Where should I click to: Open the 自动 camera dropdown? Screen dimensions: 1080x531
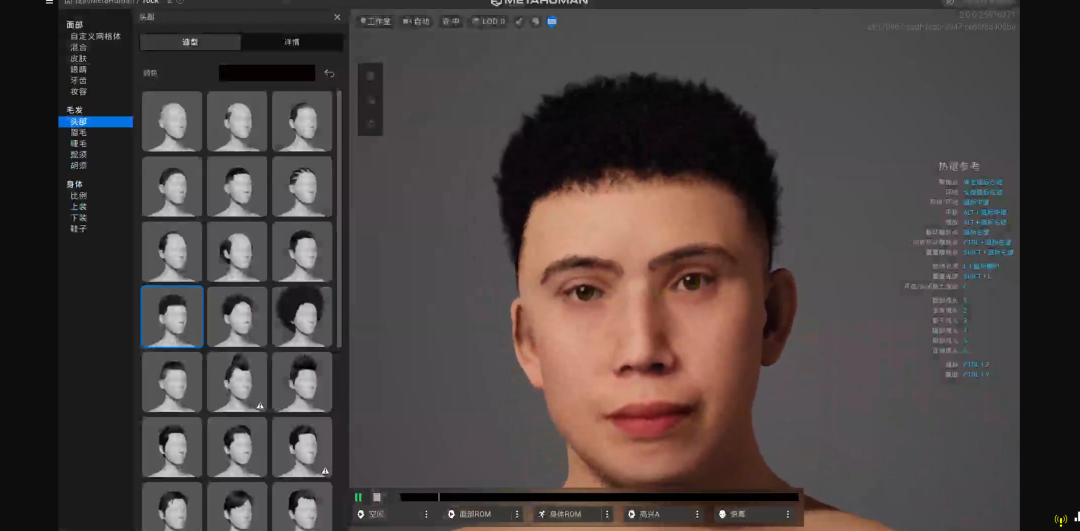[x=417, y=21]
